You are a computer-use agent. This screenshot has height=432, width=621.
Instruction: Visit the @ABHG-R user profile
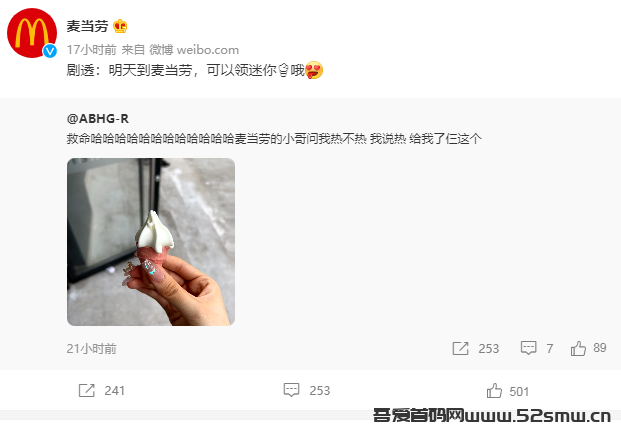pos(98,118)
